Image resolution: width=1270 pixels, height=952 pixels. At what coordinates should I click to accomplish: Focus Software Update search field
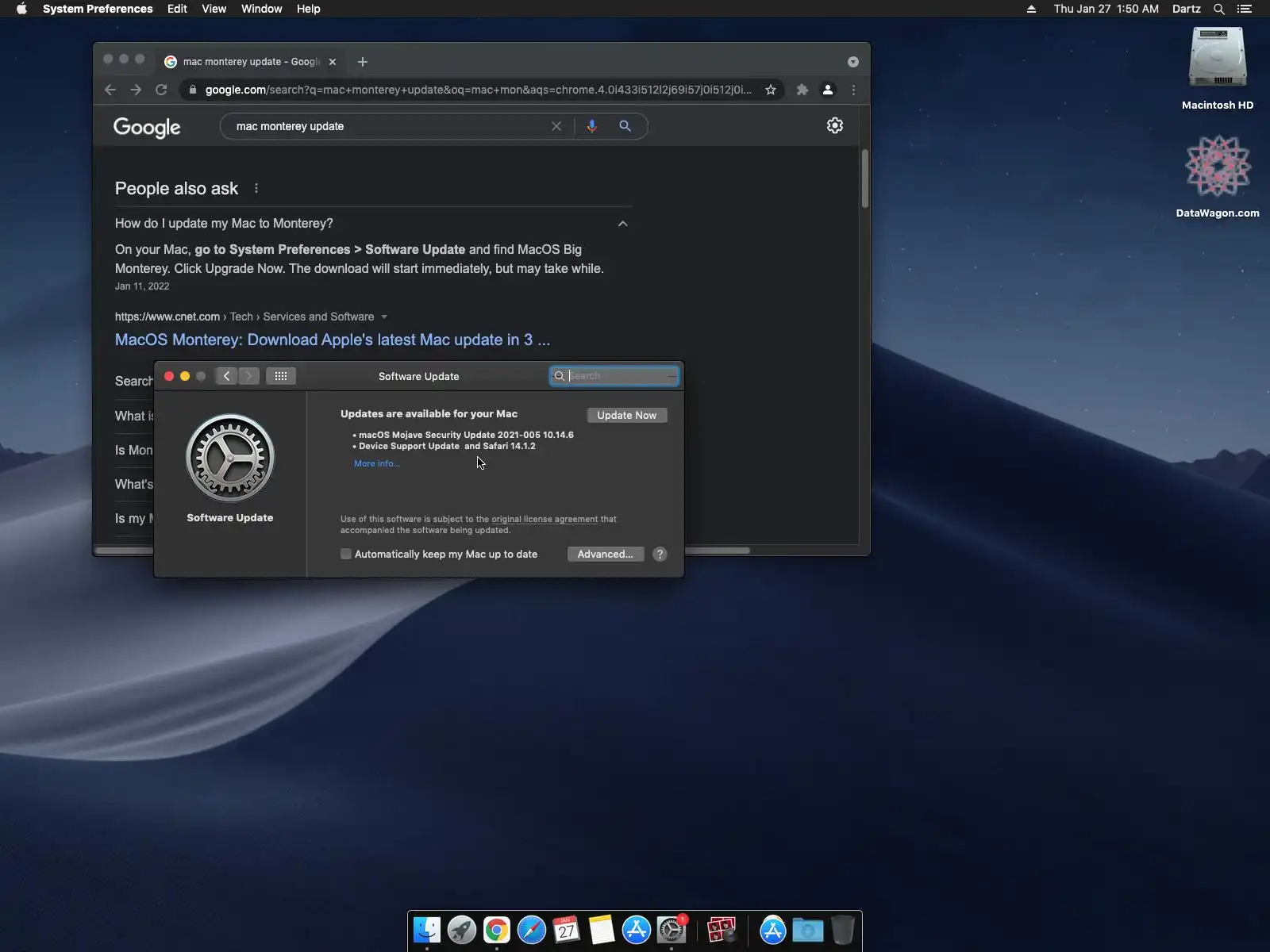614,376
